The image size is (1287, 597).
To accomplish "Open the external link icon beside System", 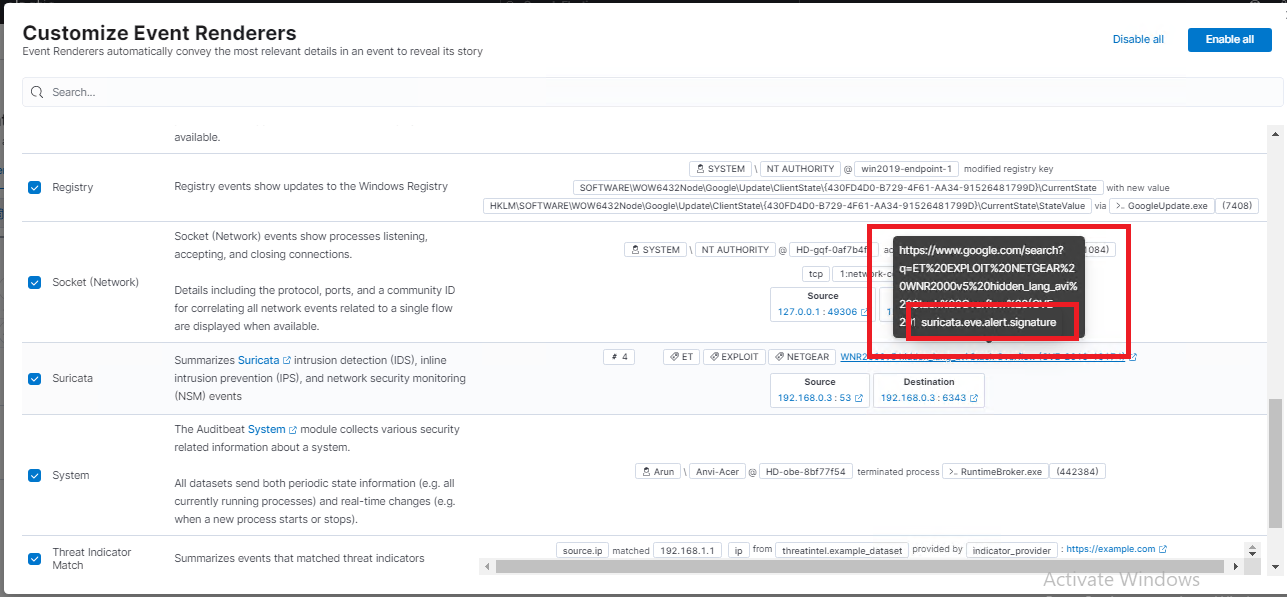I will click(293, 429).
